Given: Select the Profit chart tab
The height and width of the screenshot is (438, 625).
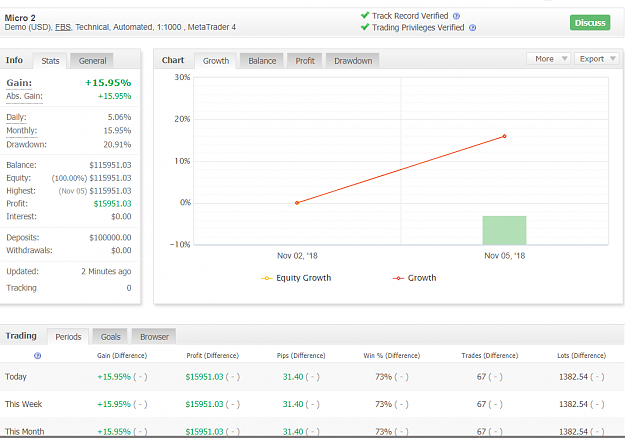Looking at the screenshot, I should tap(305, 61).
